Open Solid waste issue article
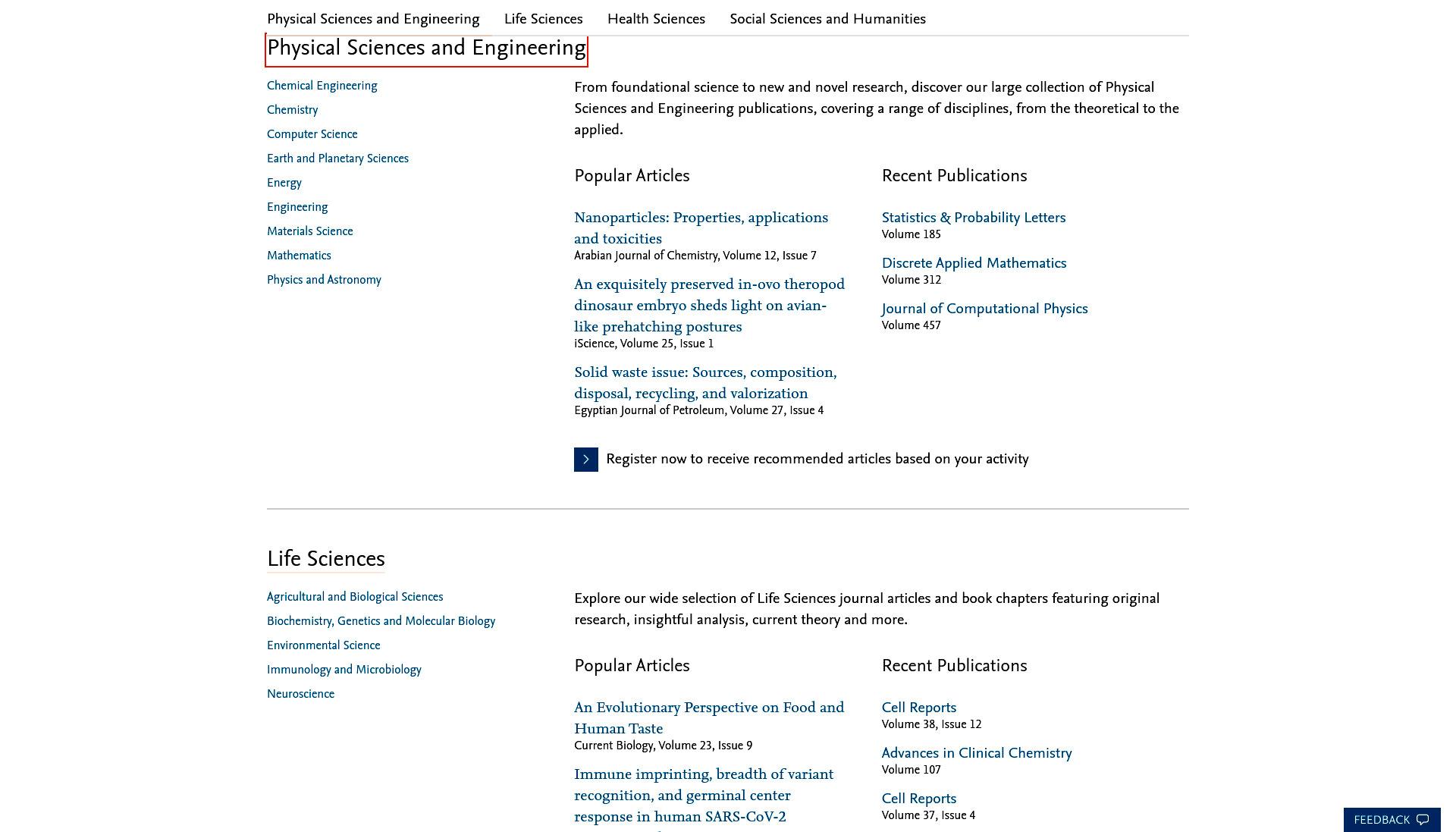This screenshot has height=832, width=1456. coord(705,383)
